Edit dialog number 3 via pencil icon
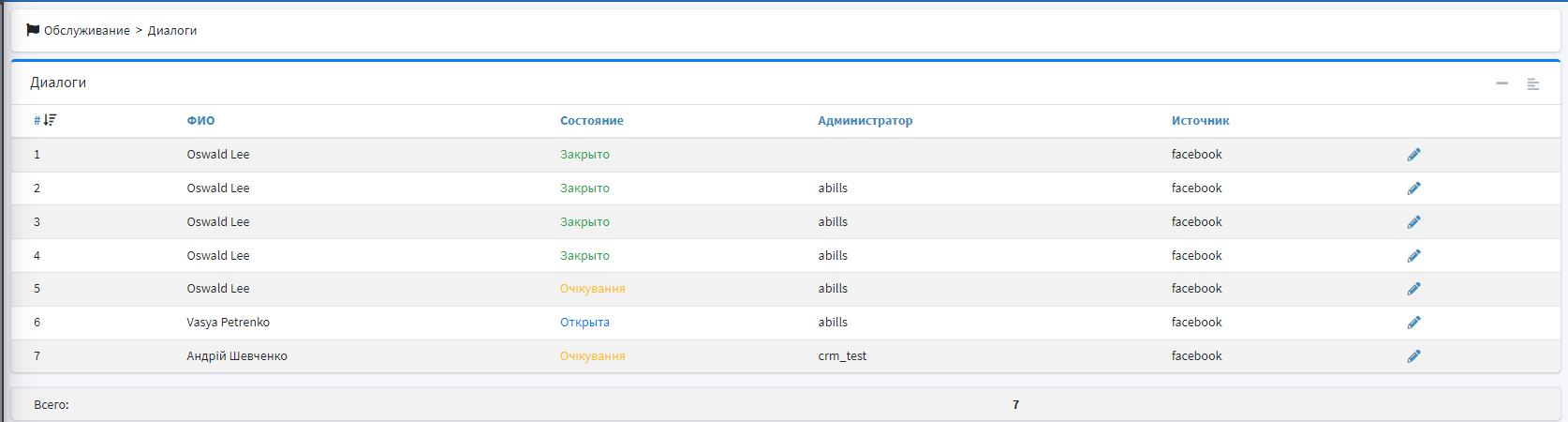1568x422 pixels. (1413, 222)
